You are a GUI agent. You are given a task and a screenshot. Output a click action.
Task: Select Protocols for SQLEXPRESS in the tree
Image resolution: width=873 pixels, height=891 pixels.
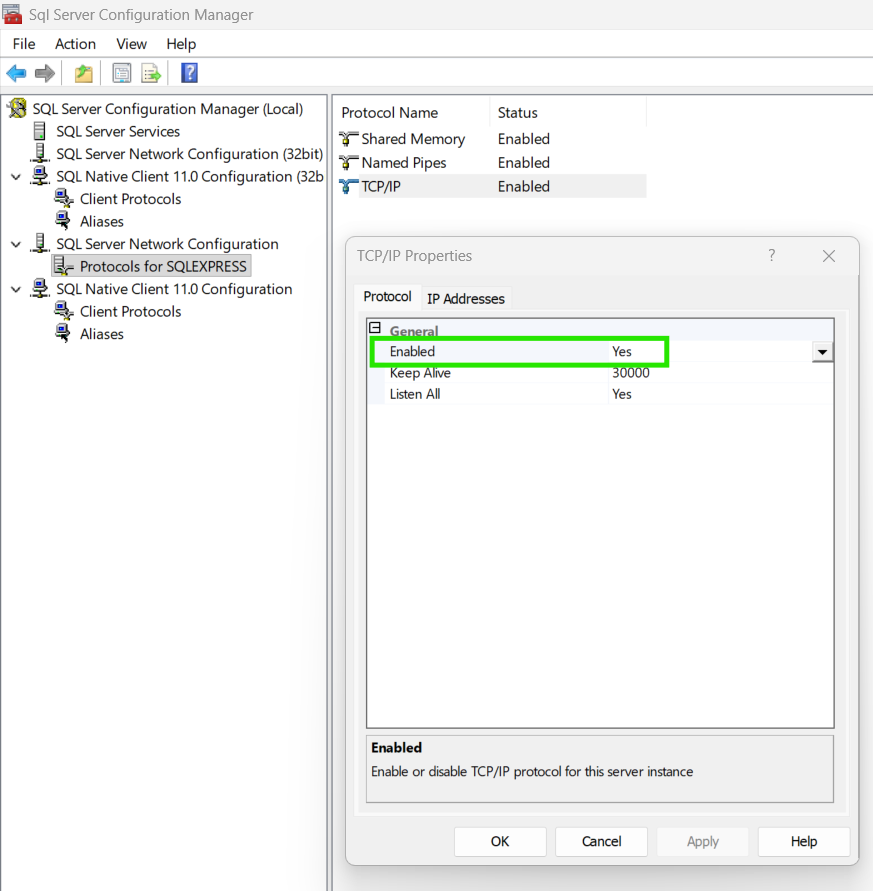coord(160,266)
